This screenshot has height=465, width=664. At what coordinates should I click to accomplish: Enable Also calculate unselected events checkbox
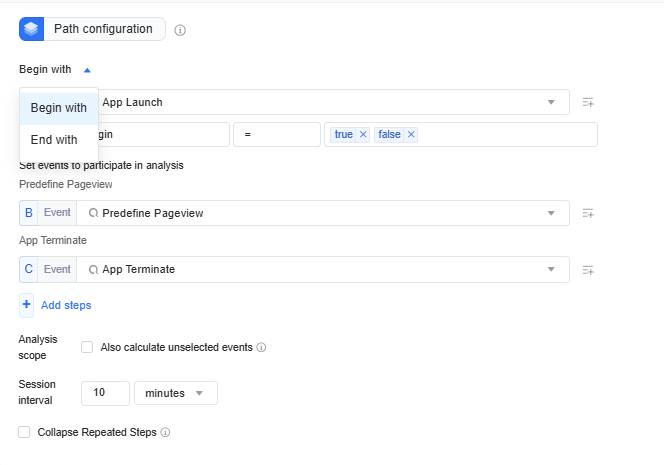(x=87, y=347)
